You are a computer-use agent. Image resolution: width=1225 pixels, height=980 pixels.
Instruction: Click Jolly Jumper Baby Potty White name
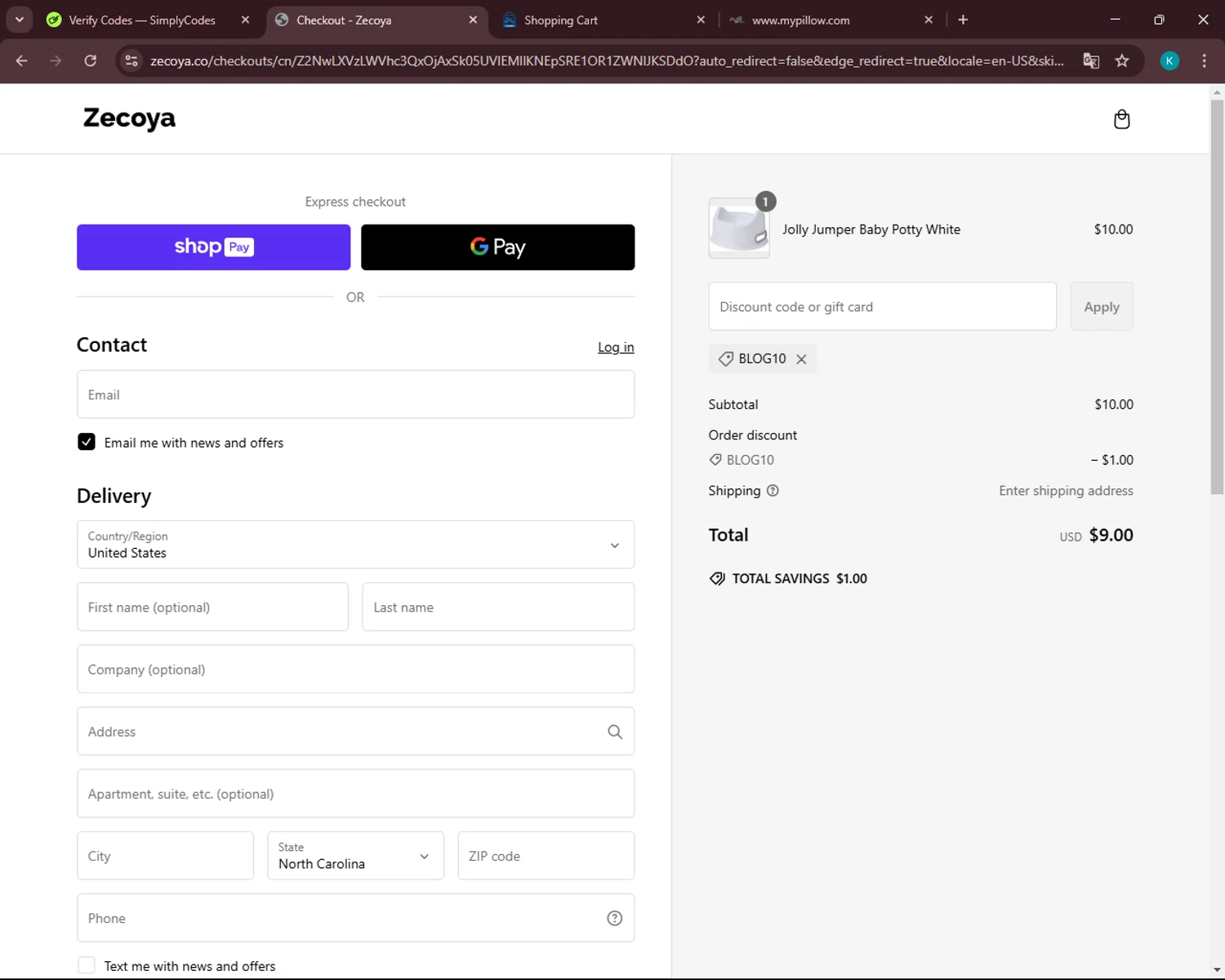[871, 229]
